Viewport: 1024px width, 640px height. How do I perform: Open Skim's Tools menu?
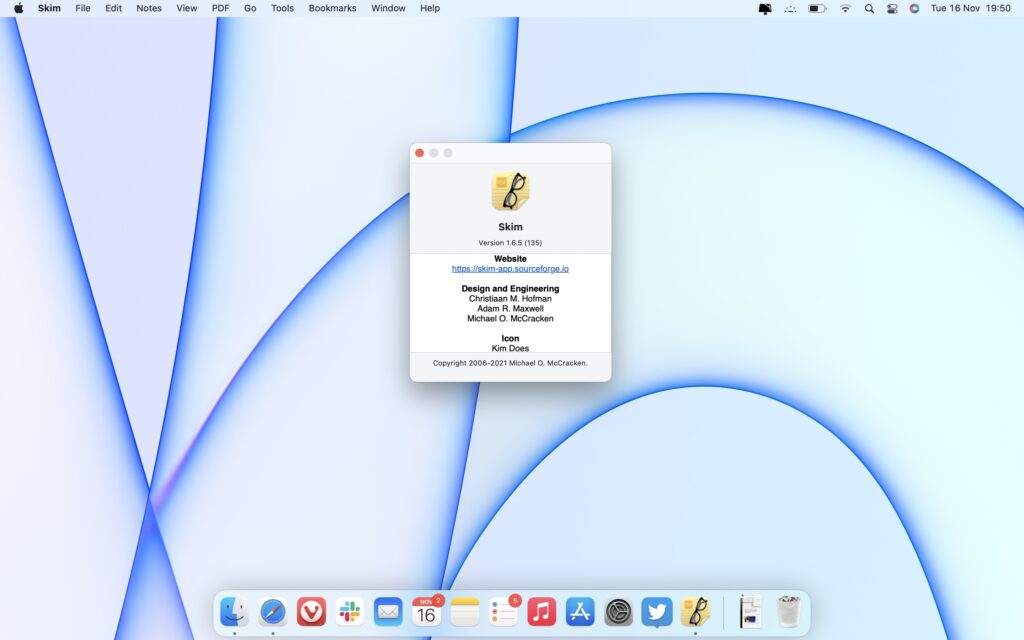[281, 8]
